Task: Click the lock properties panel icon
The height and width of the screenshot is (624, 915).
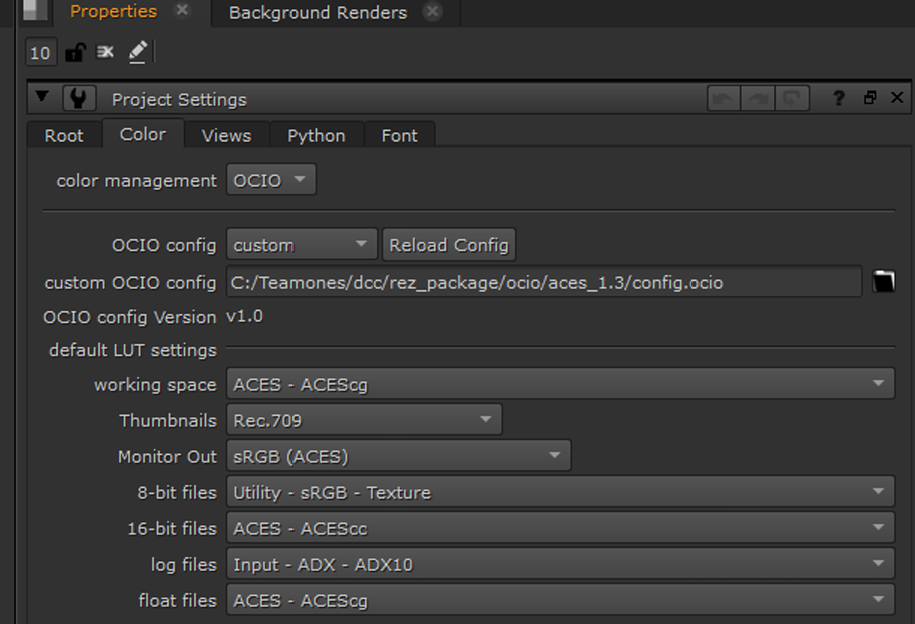Action: (x=75, y=52)
